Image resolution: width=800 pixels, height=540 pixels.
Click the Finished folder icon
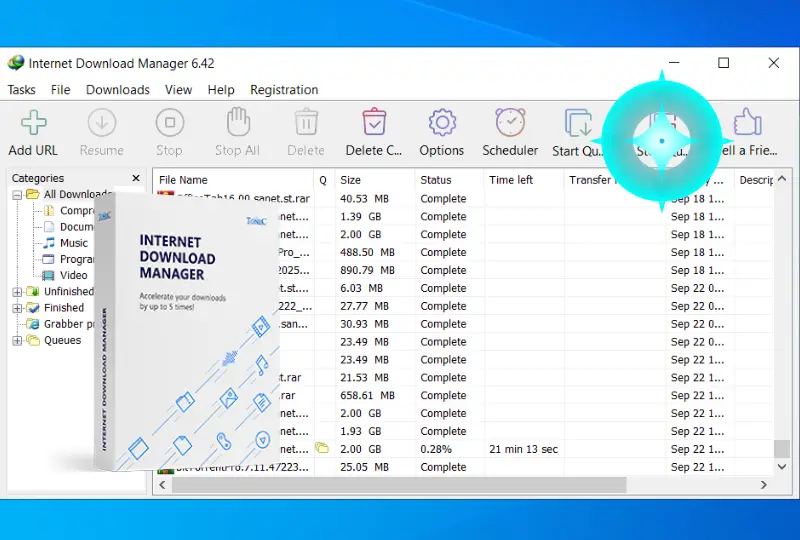(33, 308)
